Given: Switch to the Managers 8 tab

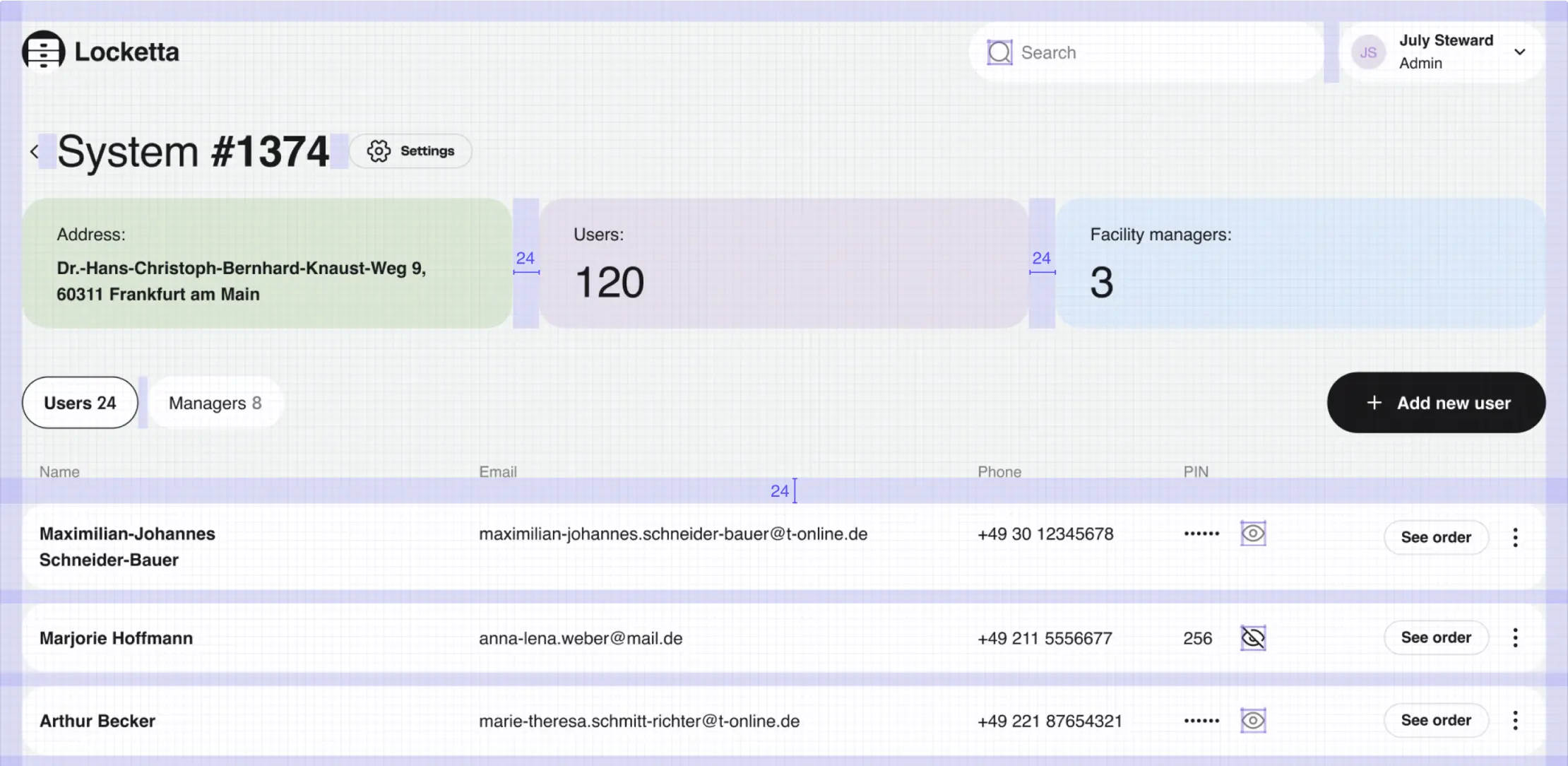Looking at the screenshot, I should tap(215, 403).
